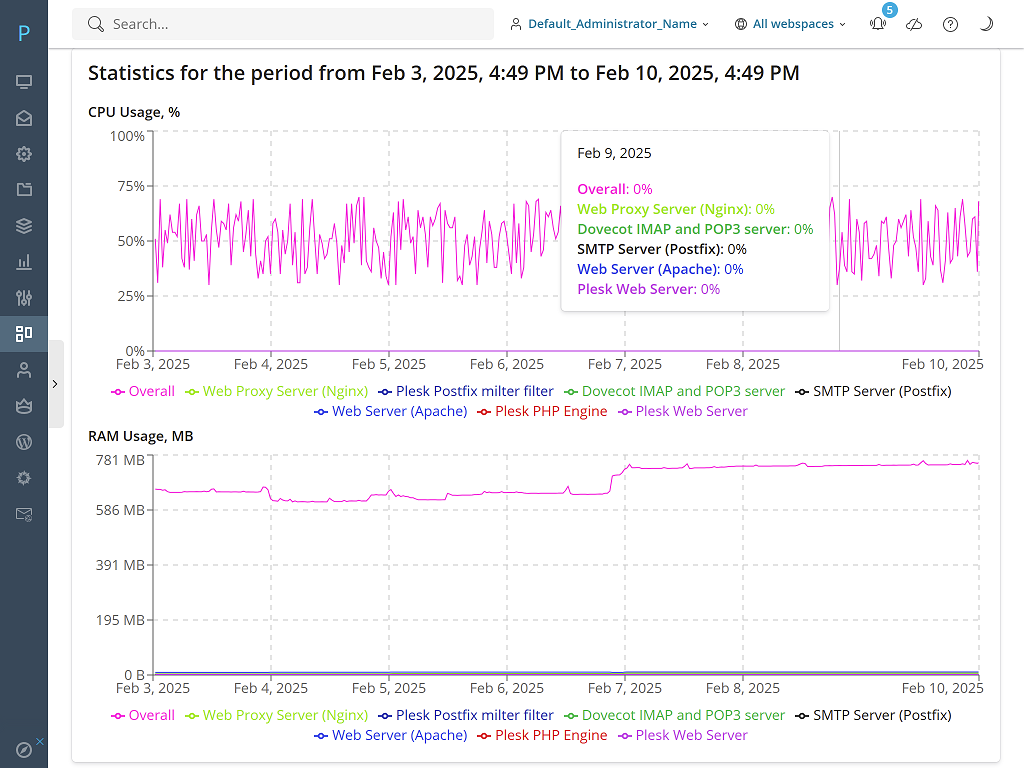Click the compass icon at sidebar bottom
Viewport: 1024px width, 768px height.
(x=24, y=749)
